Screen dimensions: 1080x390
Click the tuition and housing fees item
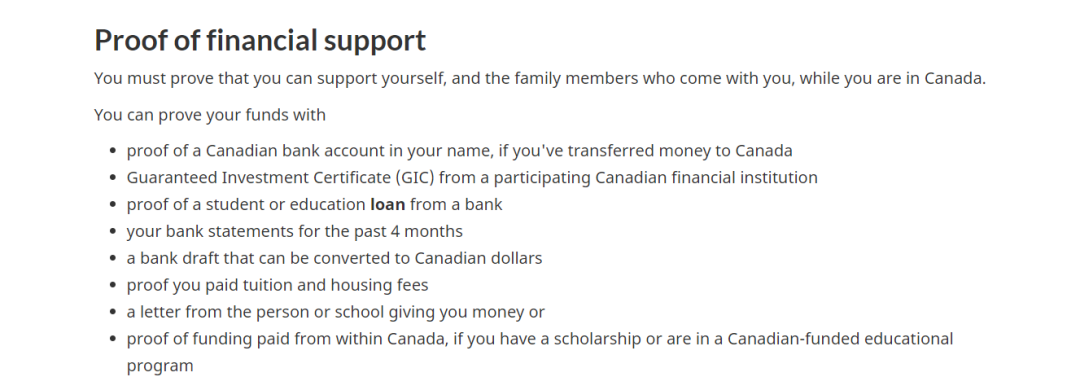pyautogui.click(x=278, y=285)
